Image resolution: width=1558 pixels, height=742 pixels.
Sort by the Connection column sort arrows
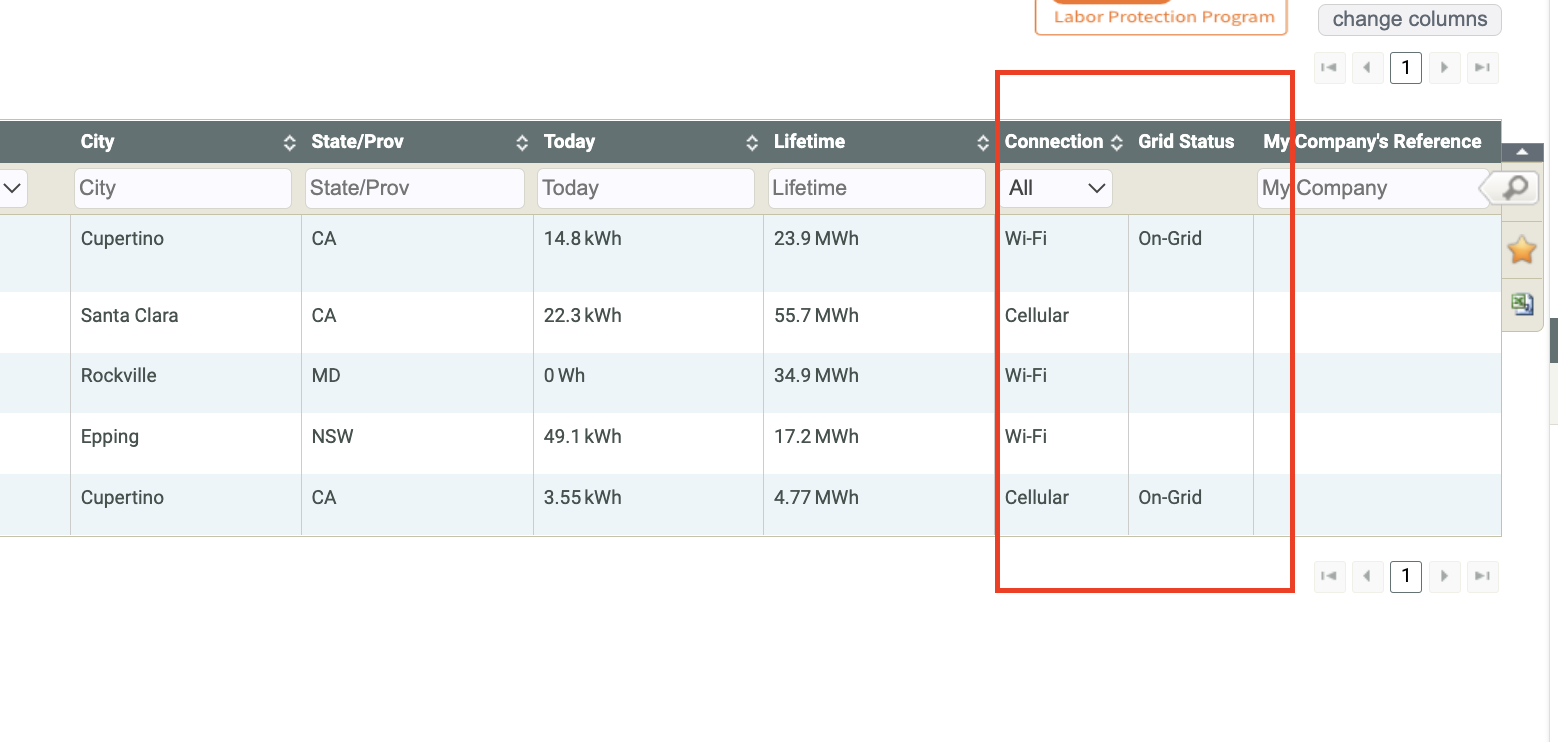1116,142
